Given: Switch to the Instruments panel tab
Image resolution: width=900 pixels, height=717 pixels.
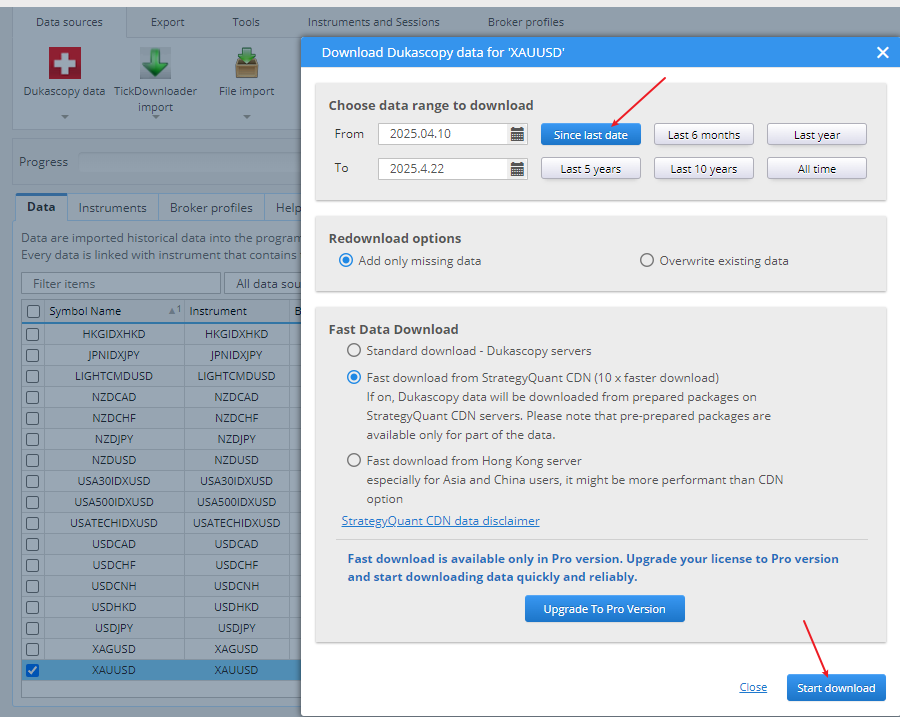Looking at the screenshot, I should pyautogui.click(x=112, y=208).
